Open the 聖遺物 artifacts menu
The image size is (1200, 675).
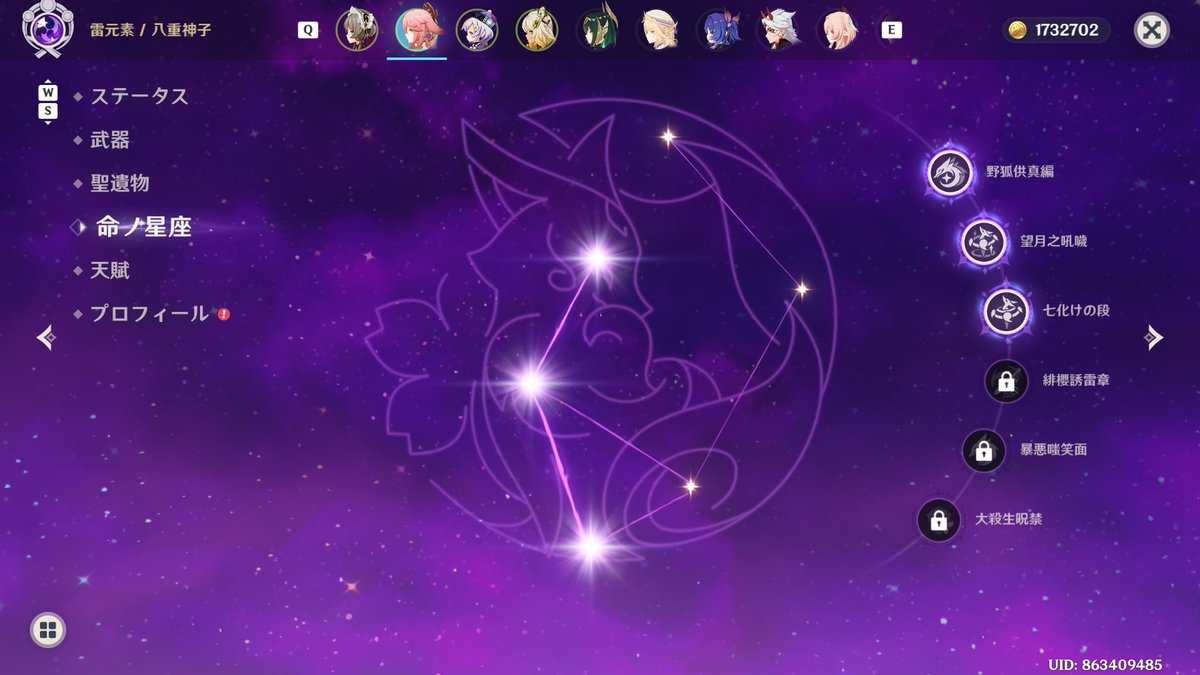120,183
